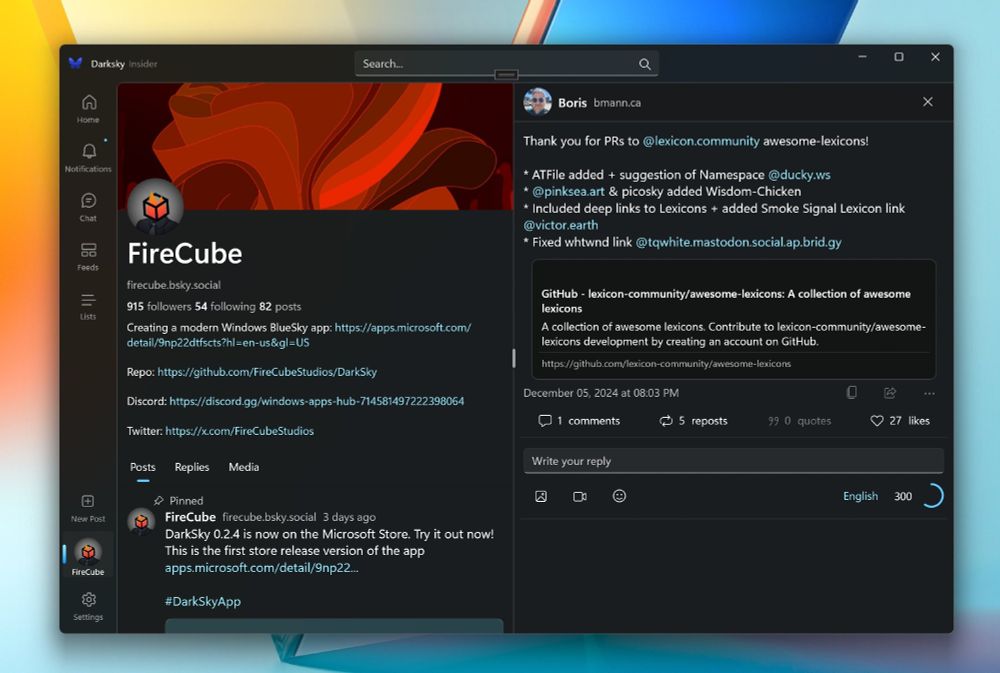Click the red profile banner image
This screenshot has width=1000, height=673.
[x=316, y=145]
